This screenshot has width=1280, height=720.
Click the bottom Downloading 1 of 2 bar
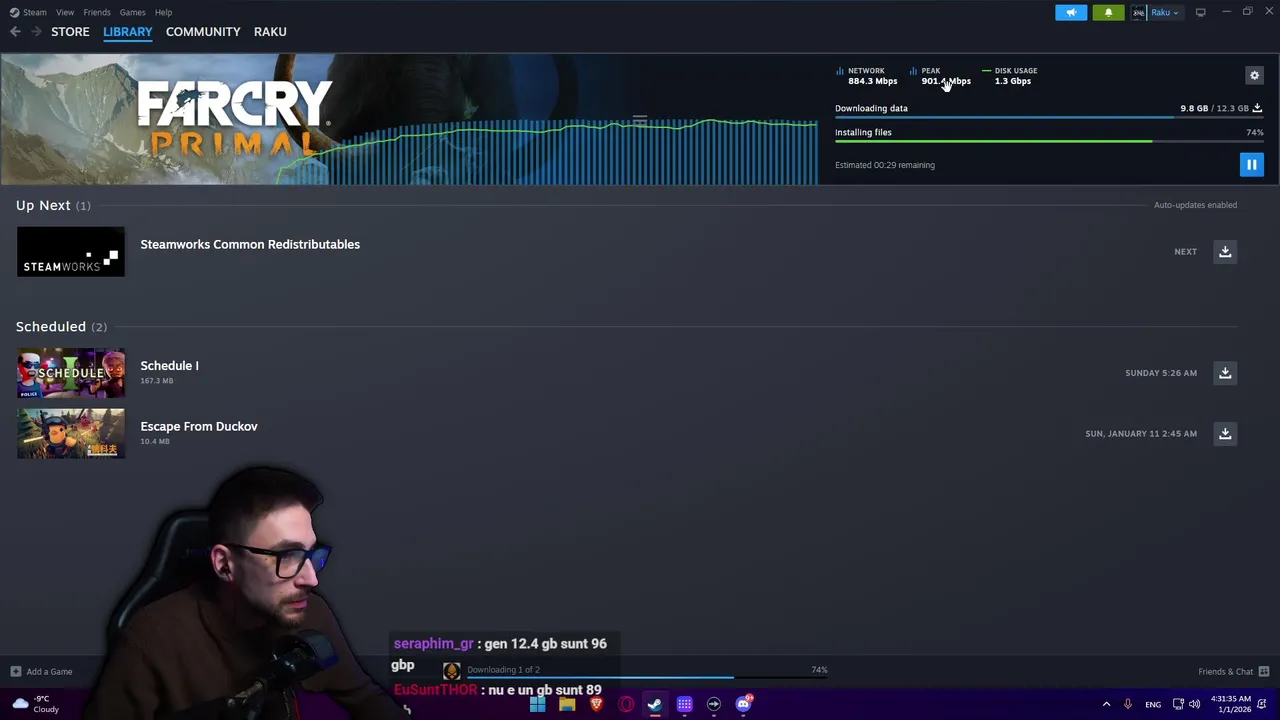[x=647, y=670]
